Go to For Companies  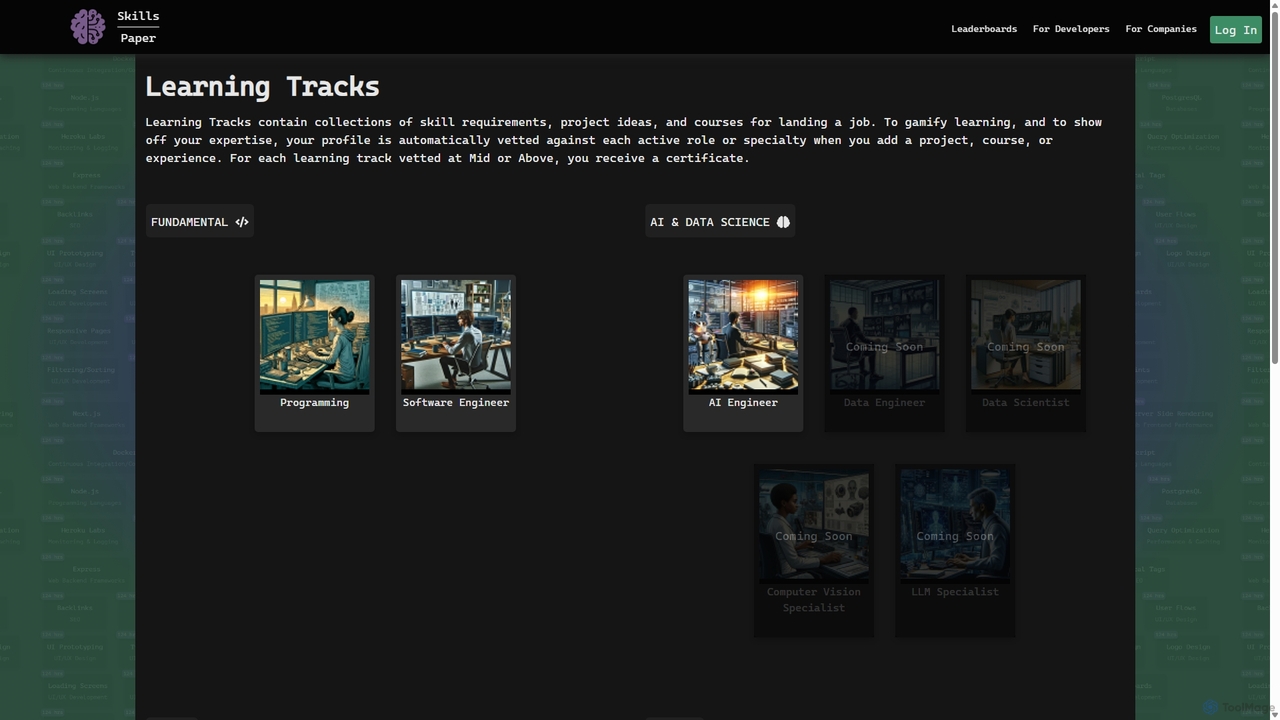[x=1161, y=29]
